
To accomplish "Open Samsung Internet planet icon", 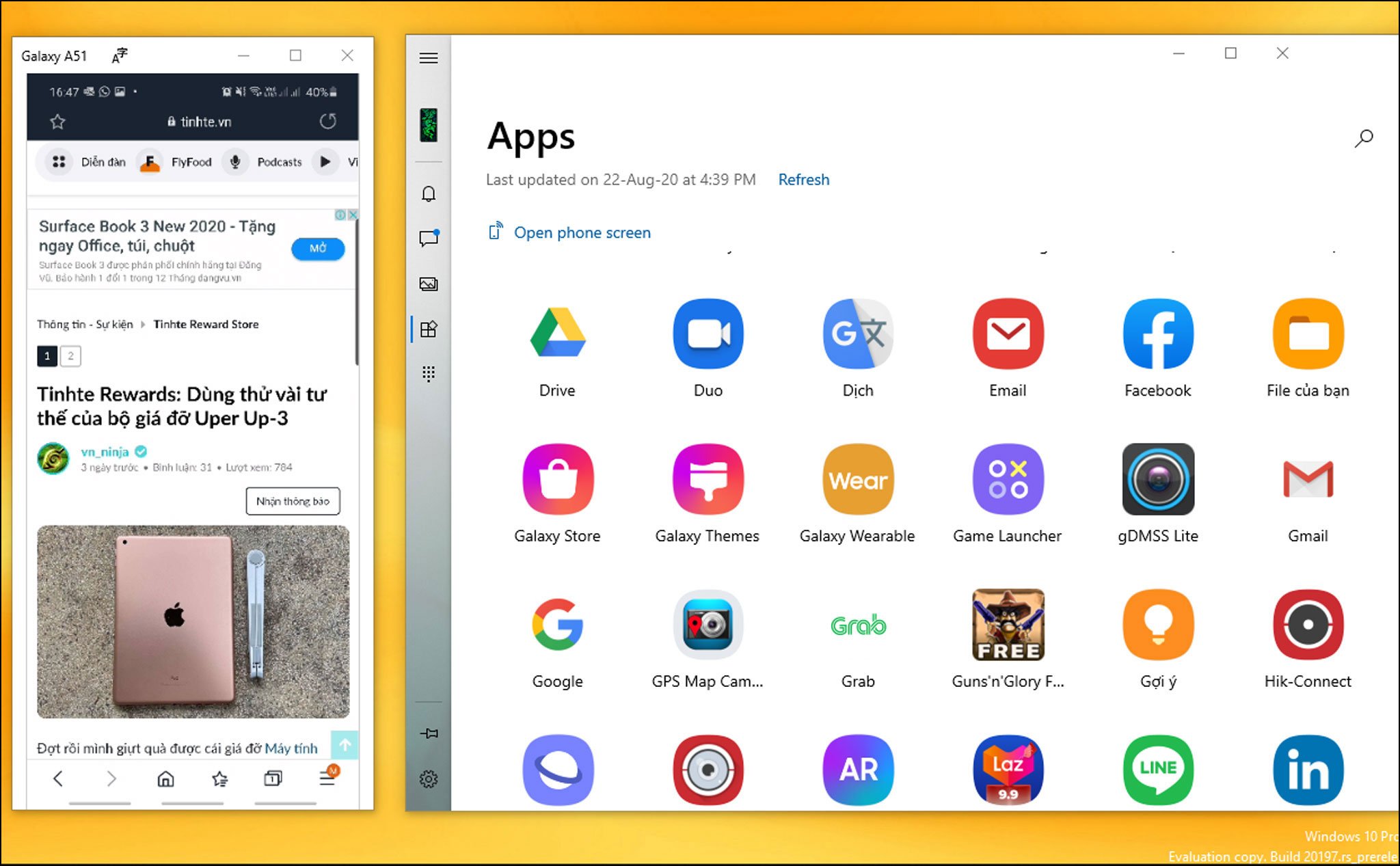I will click(x=558, y=770).
